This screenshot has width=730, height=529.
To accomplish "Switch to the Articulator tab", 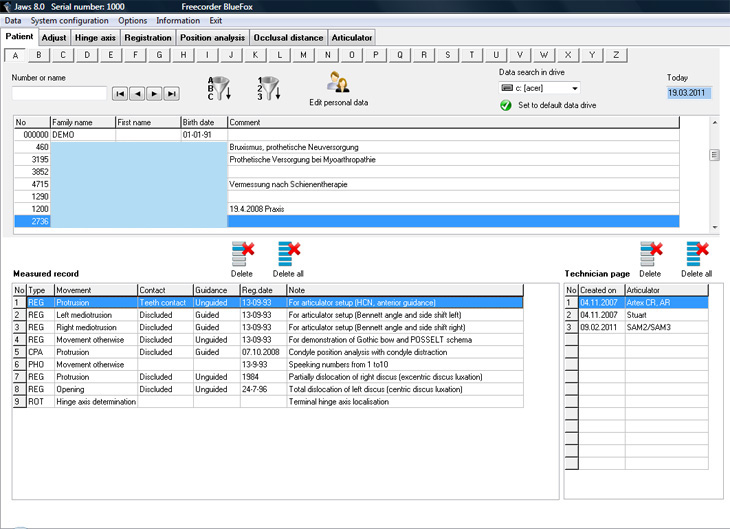I will click(x=351, y=38).
